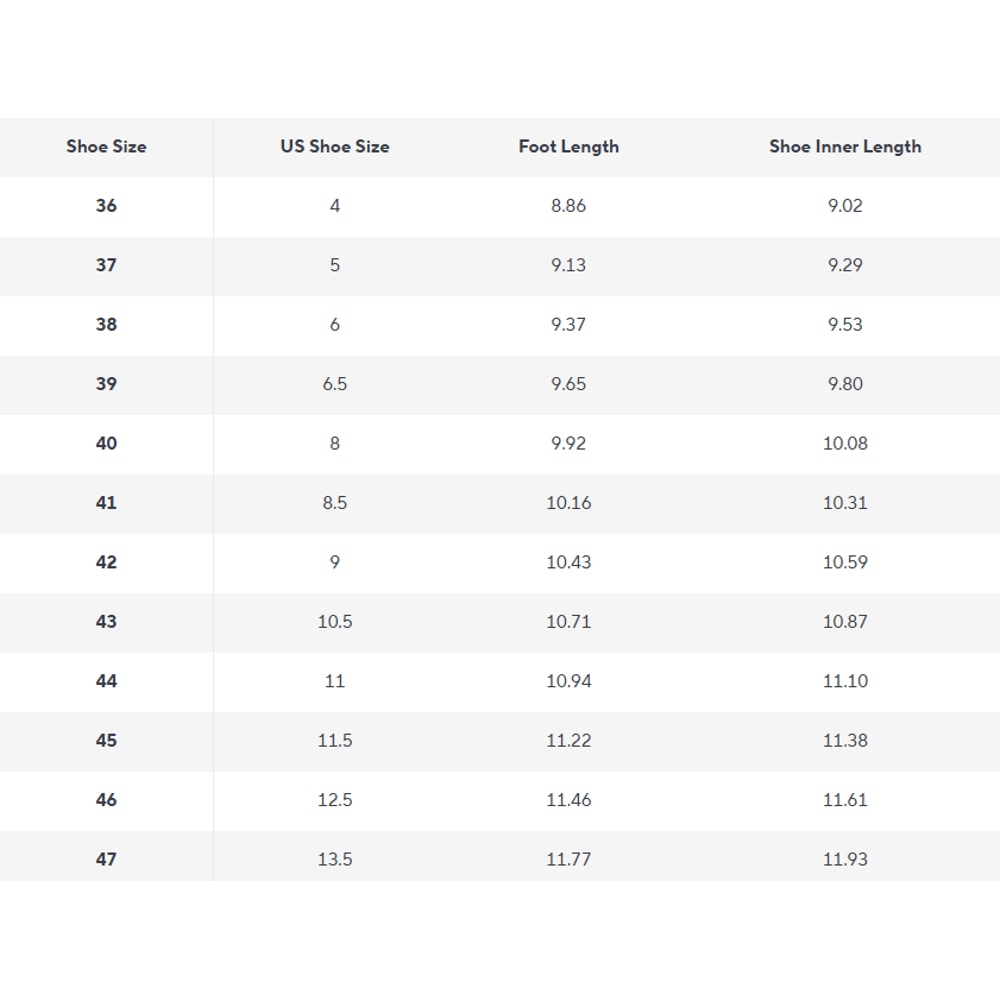Select shoe inner length value 11.93
This screenshot has width=1000, height=1000.
coord(845,859)
